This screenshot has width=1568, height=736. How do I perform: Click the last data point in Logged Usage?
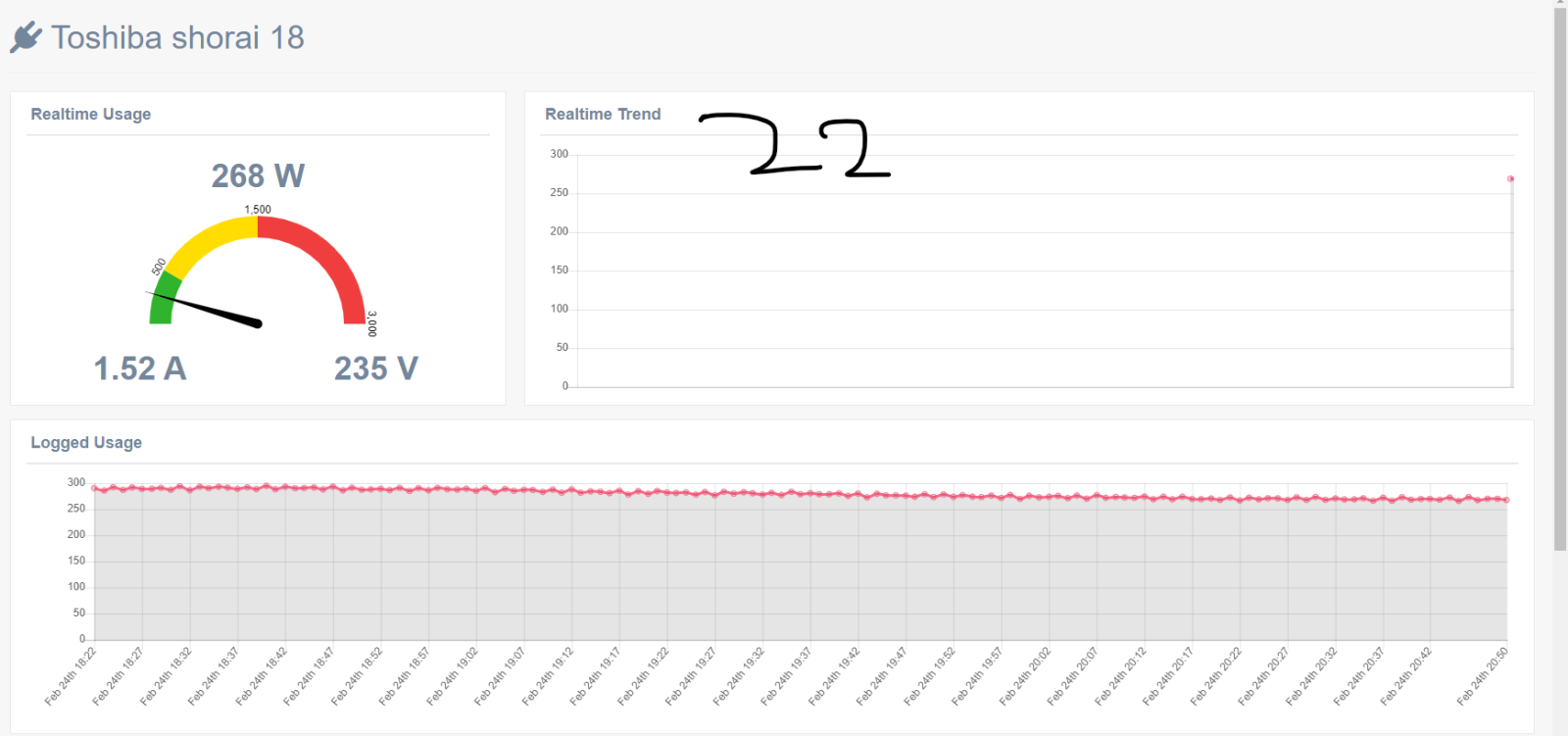pos(1506,500)
